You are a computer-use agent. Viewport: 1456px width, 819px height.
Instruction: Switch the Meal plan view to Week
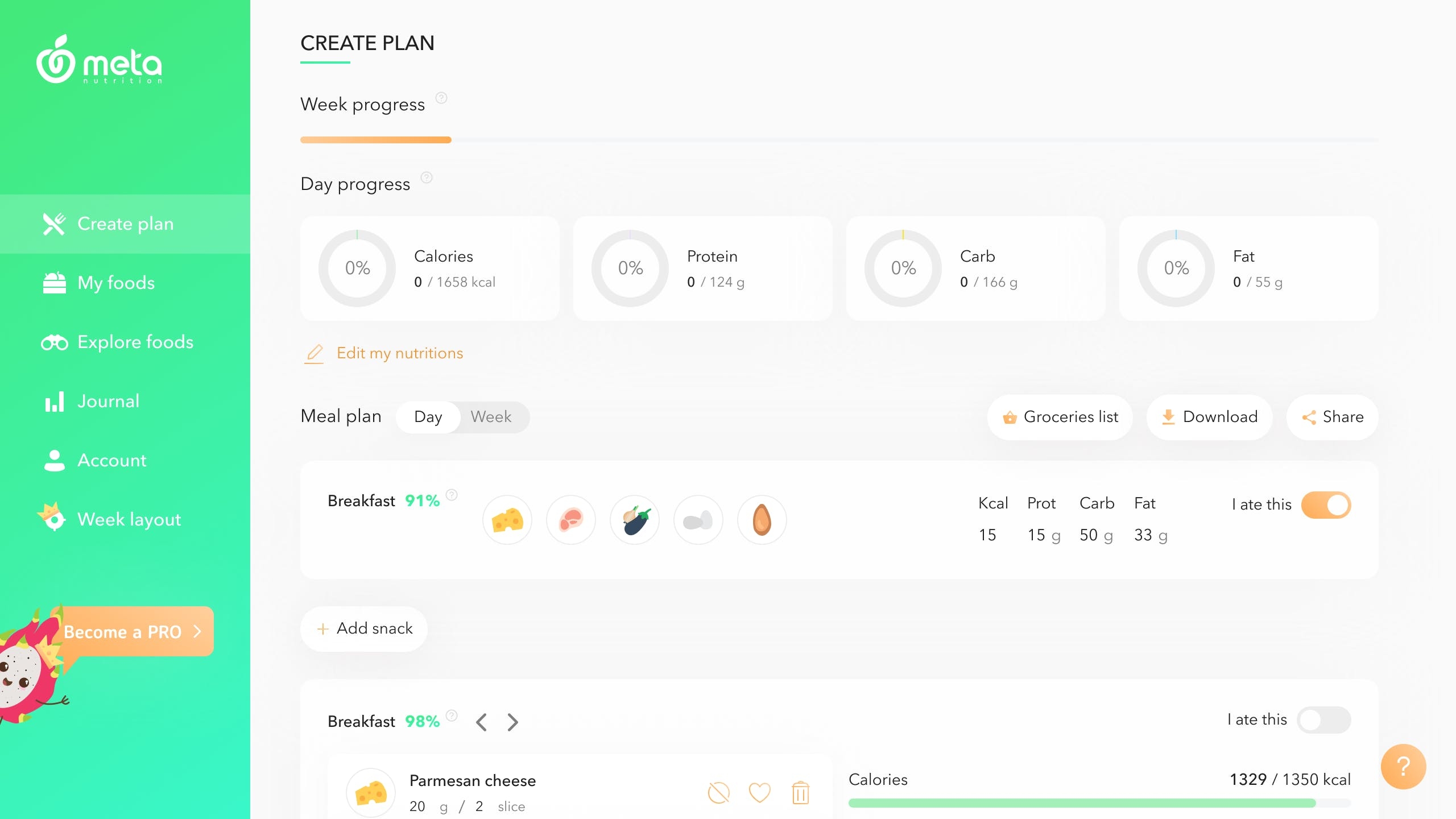pos(491,417)
